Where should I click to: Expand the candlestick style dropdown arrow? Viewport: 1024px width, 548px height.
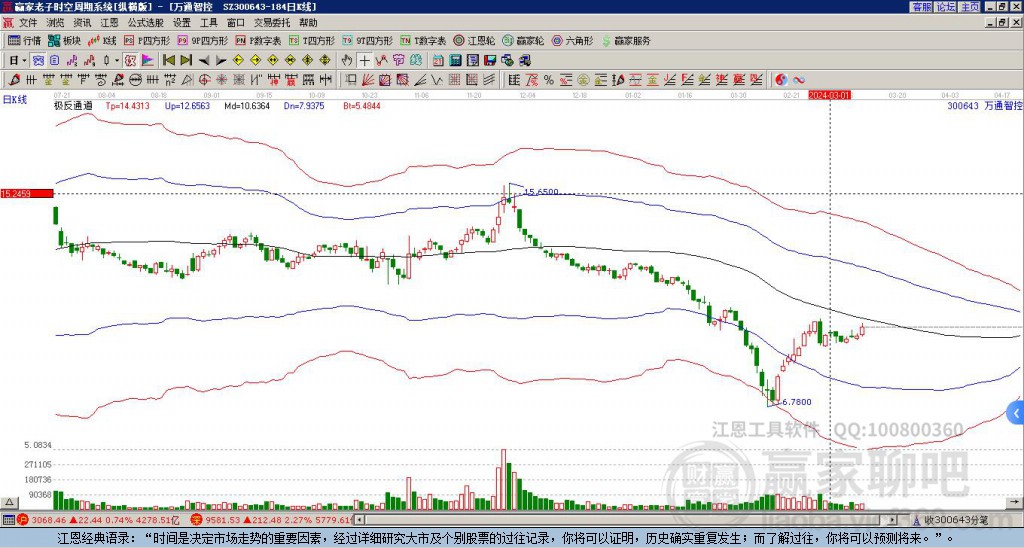point(117,61)
